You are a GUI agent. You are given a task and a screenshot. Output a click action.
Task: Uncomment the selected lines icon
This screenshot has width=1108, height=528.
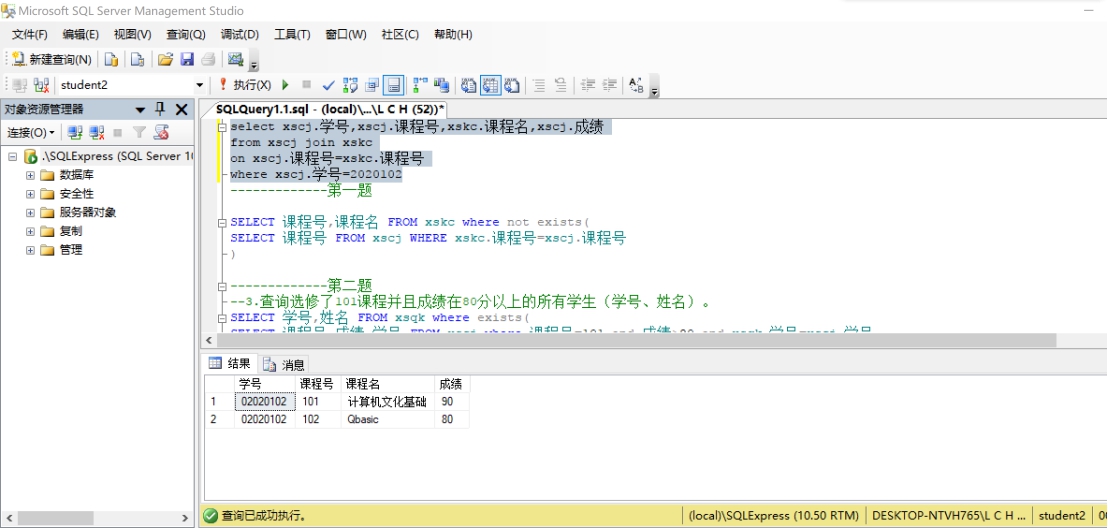[560, 86]
